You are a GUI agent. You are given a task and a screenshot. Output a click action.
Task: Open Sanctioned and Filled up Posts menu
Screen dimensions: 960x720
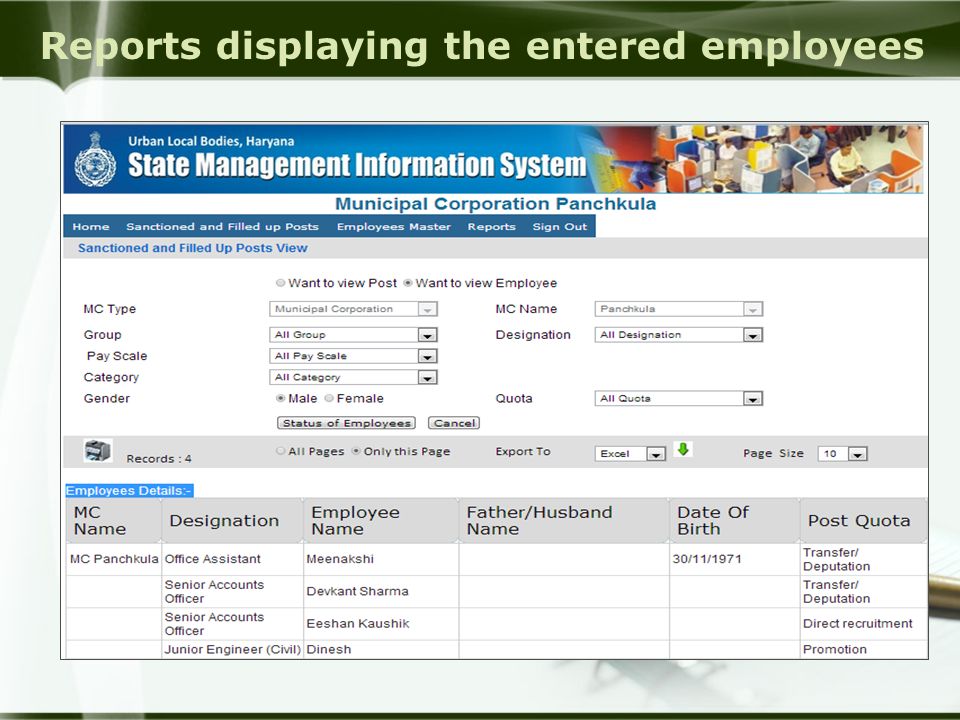(x=222, y=227)
